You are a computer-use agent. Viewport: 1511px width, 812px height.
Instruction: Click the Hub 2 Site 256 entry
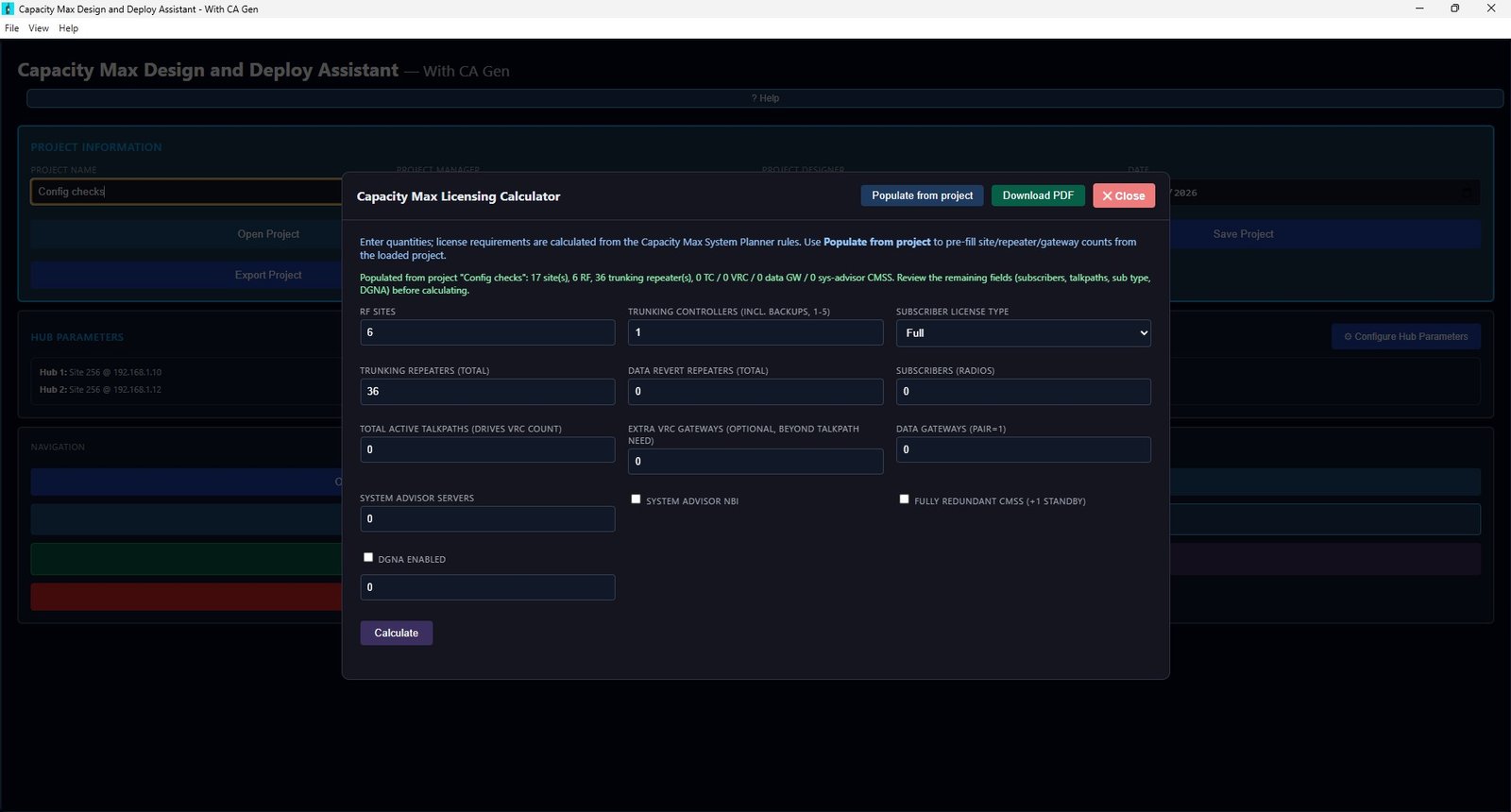point(101,389)
